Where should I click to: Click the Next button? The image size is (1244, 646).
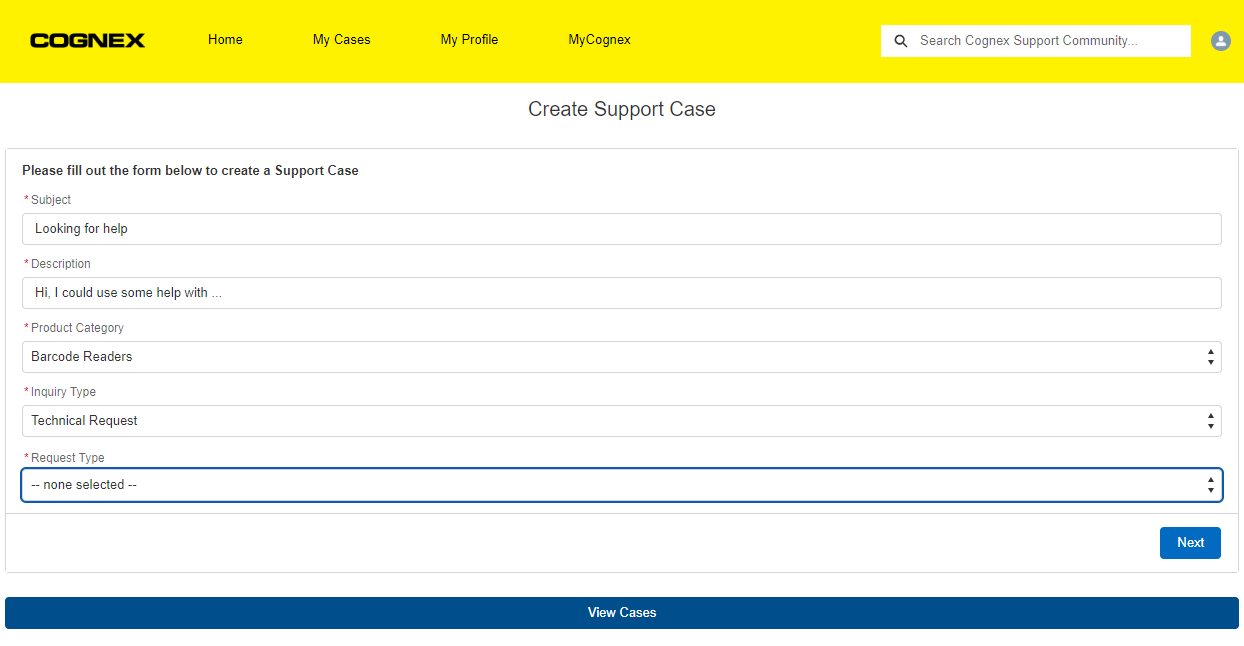pyautogui.click(x=1190, y=542)
